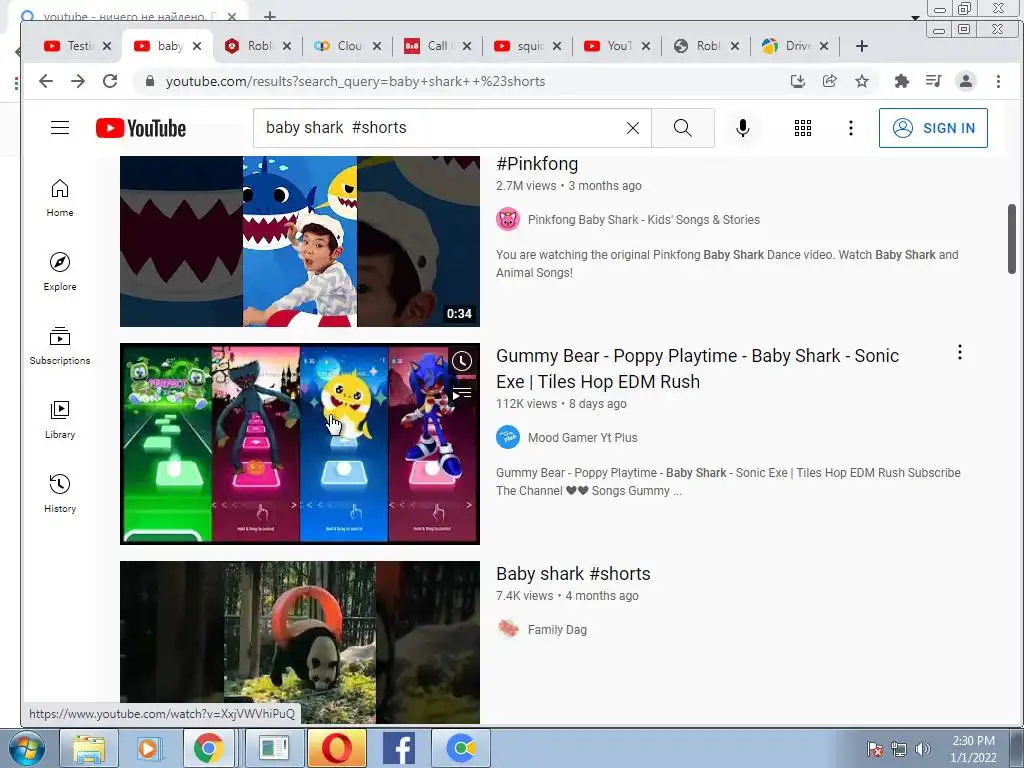Open the Mood Gamer Yt Plus channel
The image size is (1024, 768).
point(583,438)
